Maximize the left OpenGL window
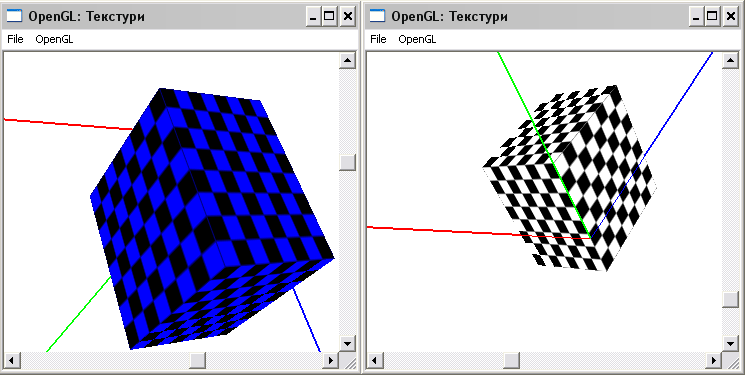Image resolution: width=745 pixels, height=375 pixels. [329, 17]
